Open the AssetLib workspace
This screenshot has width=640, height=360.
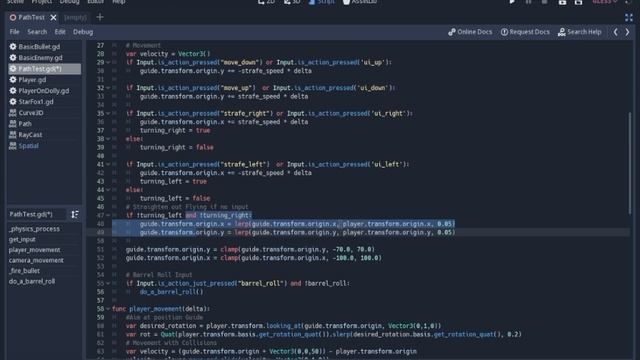(360, 2)
